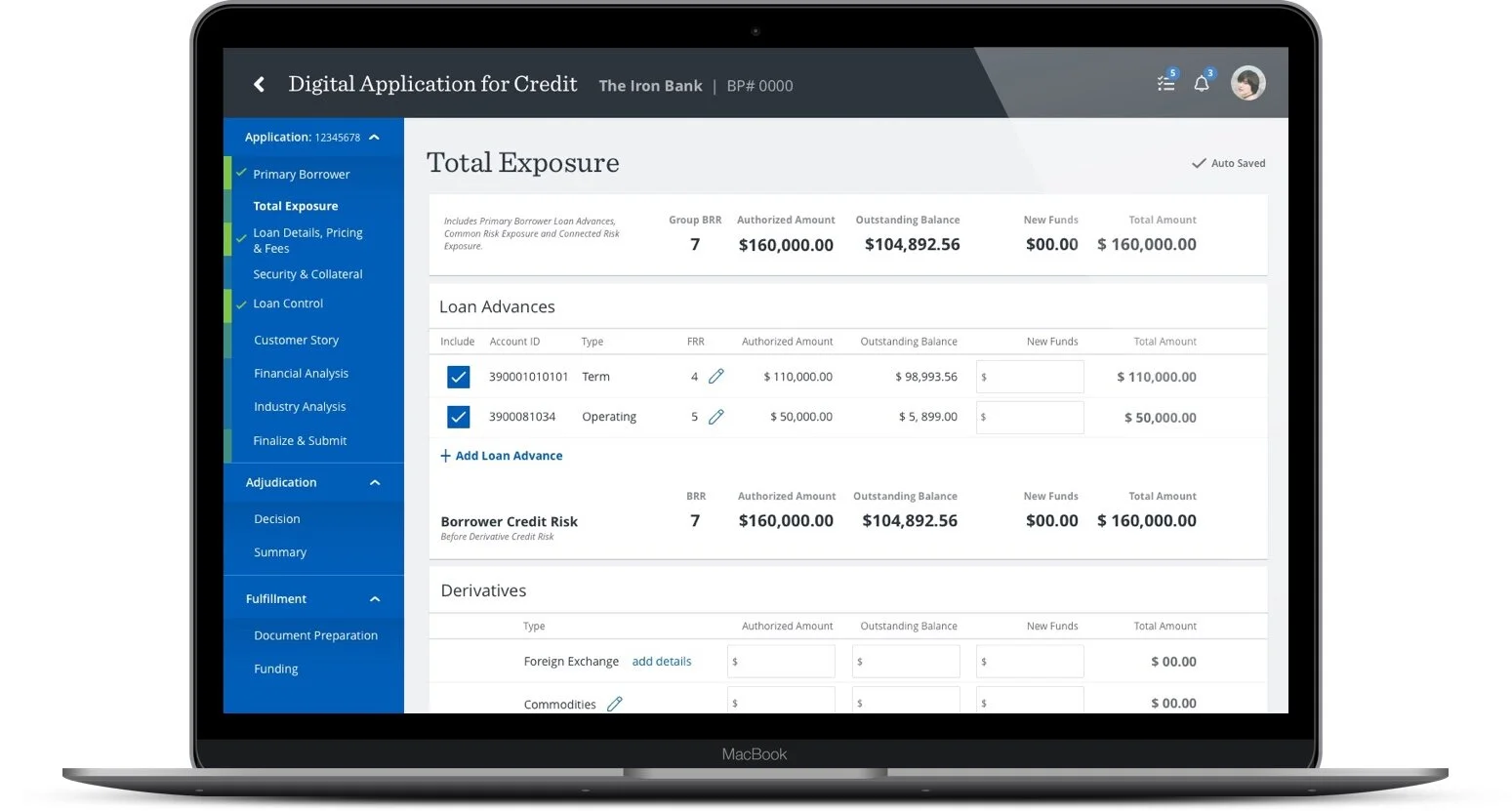The width and height of the screenshot is (1512, 811).
Task: Collapse the Application 12345678 section
Action: (x=374, y=138)
